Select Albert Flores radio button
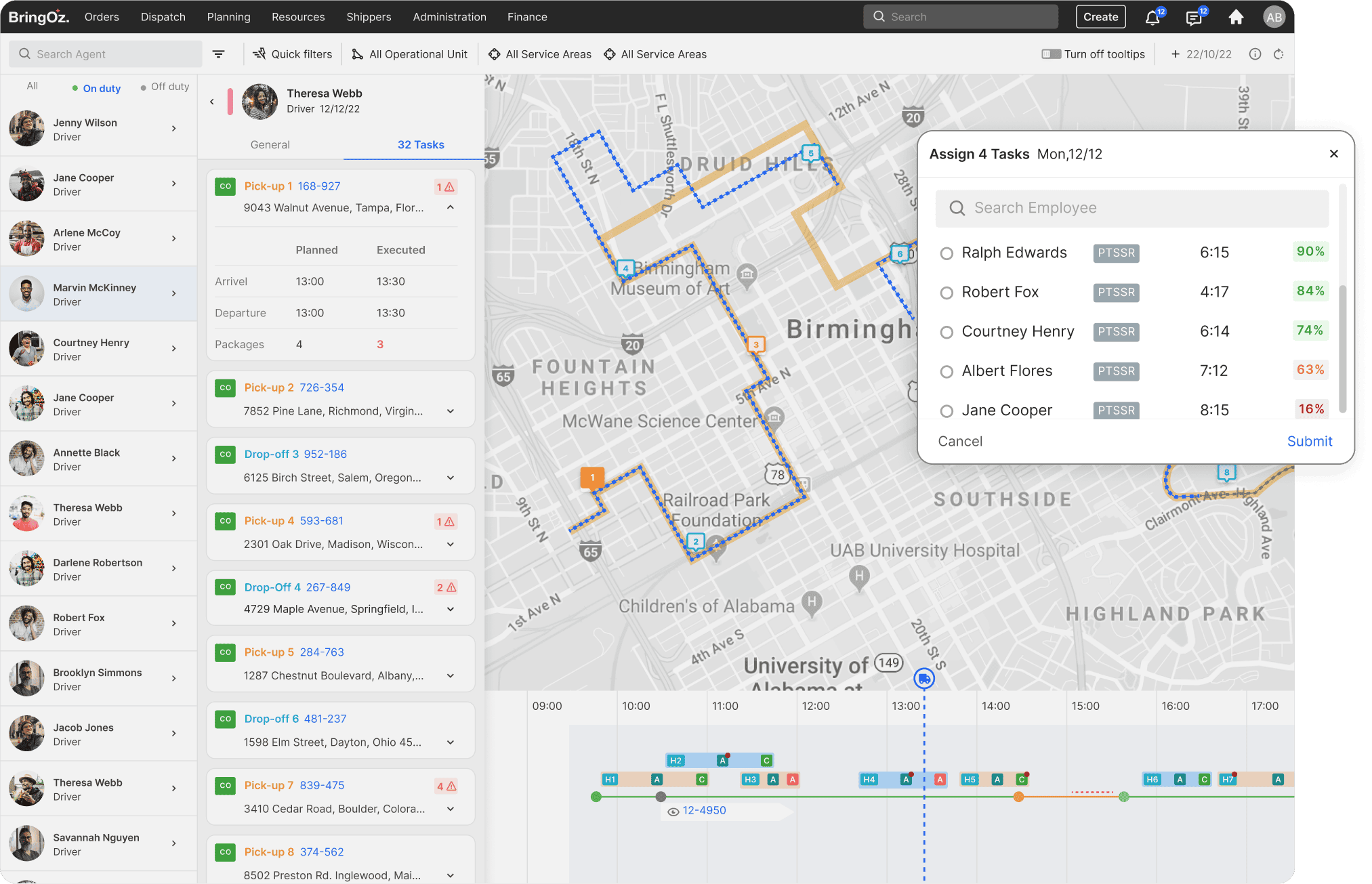 [x=947, y=371]
